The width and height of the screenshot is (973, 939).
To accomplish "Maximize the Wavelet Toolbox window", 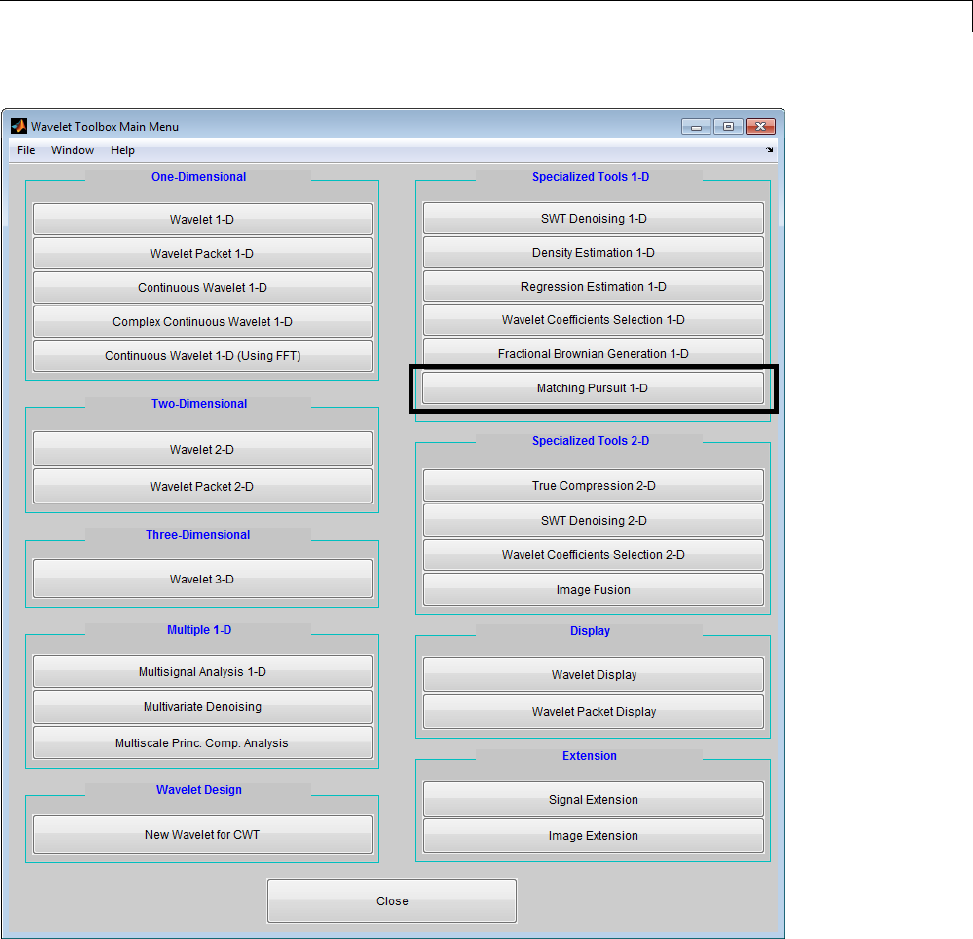I will [x=729, y=127].
